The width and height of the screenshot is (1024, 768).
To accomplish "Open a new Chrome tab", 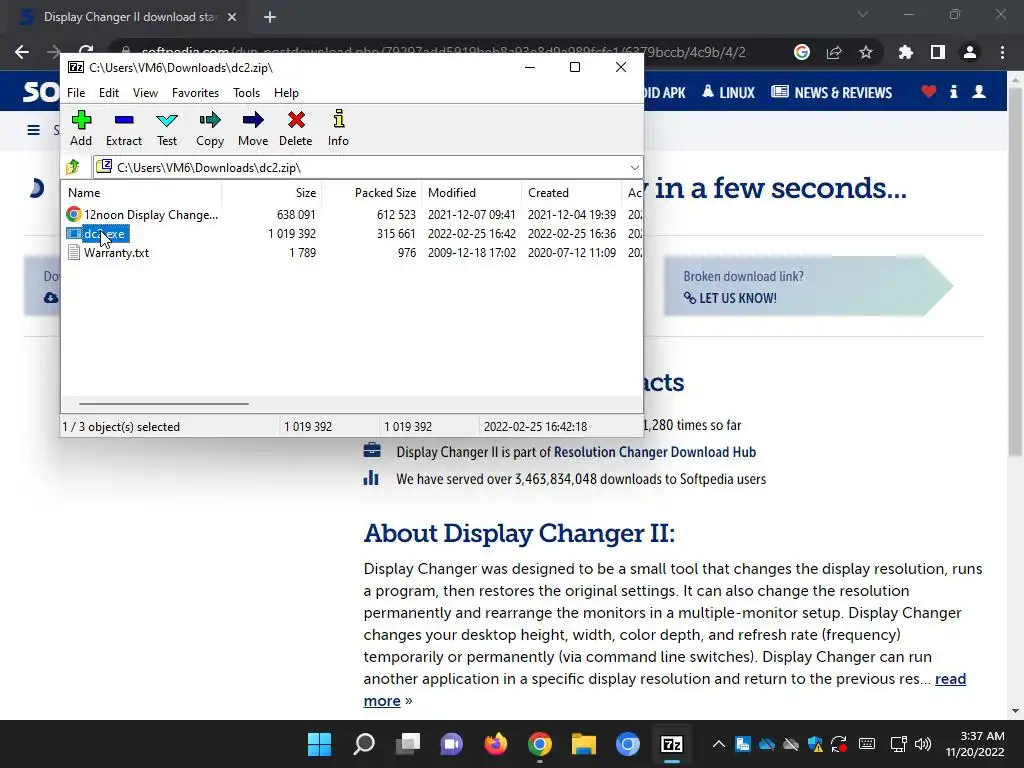I will pos(270,17).
